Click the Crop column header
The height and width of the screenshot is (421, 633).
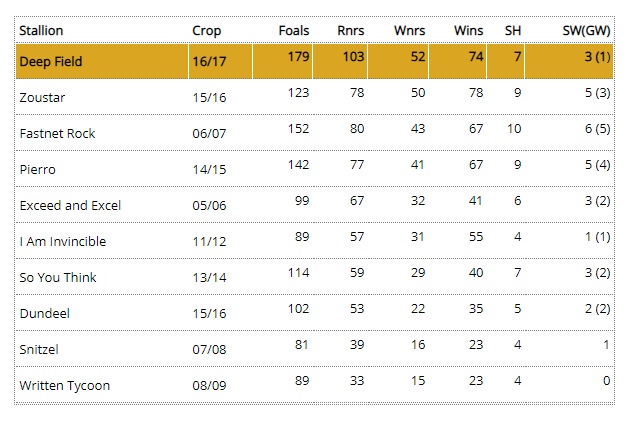tap(206, 30)
